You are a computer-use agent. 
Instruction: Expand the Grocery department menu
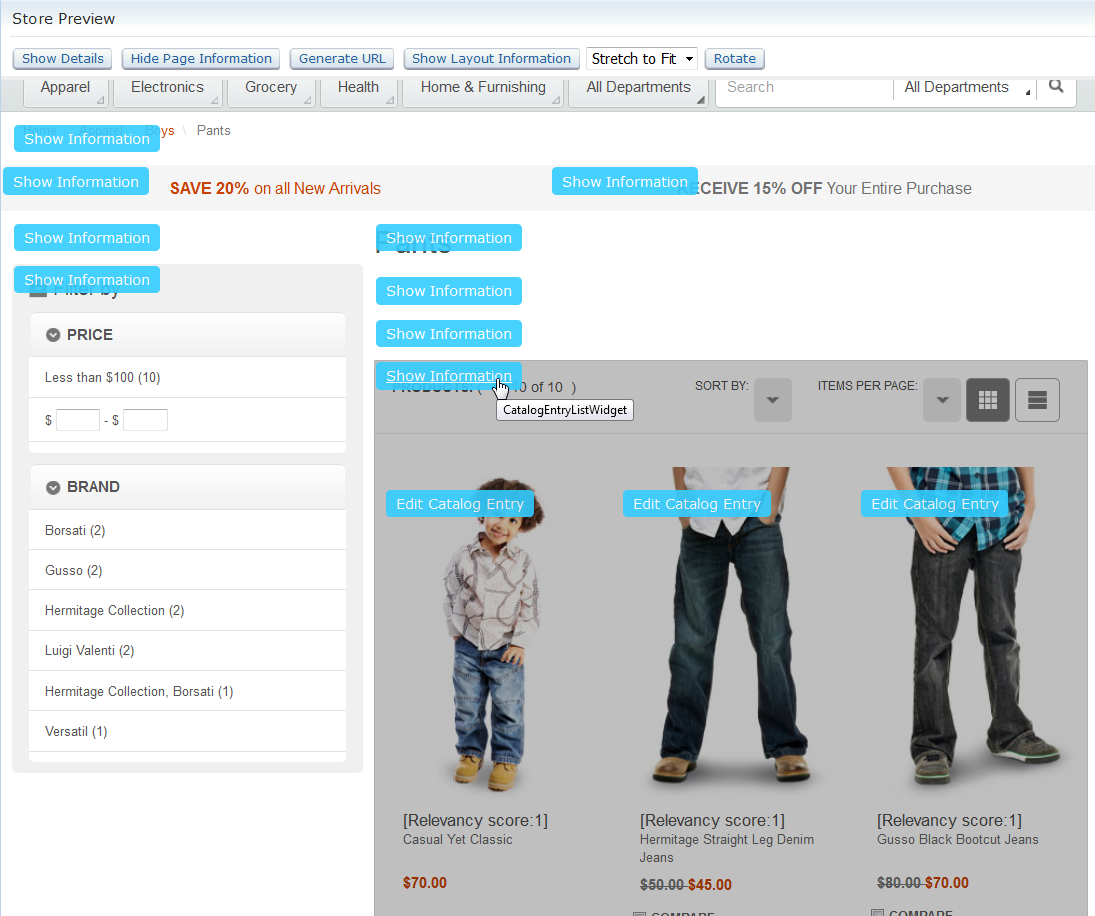tap(271, 91)
